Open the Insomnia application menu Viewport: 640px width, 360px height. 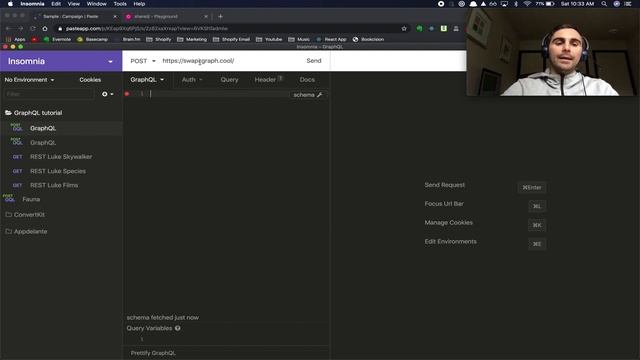tap(32, 4)
